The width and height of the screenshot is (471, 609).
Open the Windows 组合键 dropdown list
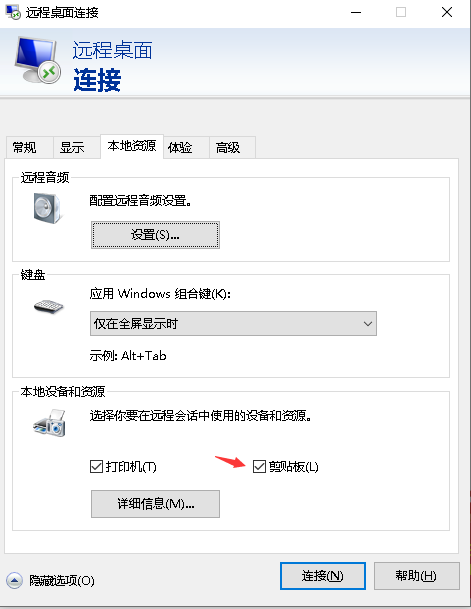pyautogui.click(x=233, y=323)
